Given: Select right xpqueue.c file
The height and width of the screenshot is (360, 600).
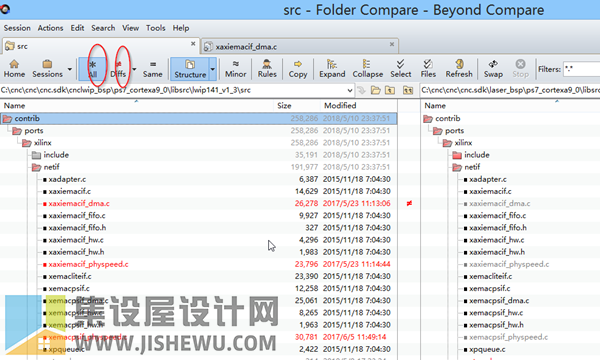Looking at the screenshot, I should tap(487, 349).
